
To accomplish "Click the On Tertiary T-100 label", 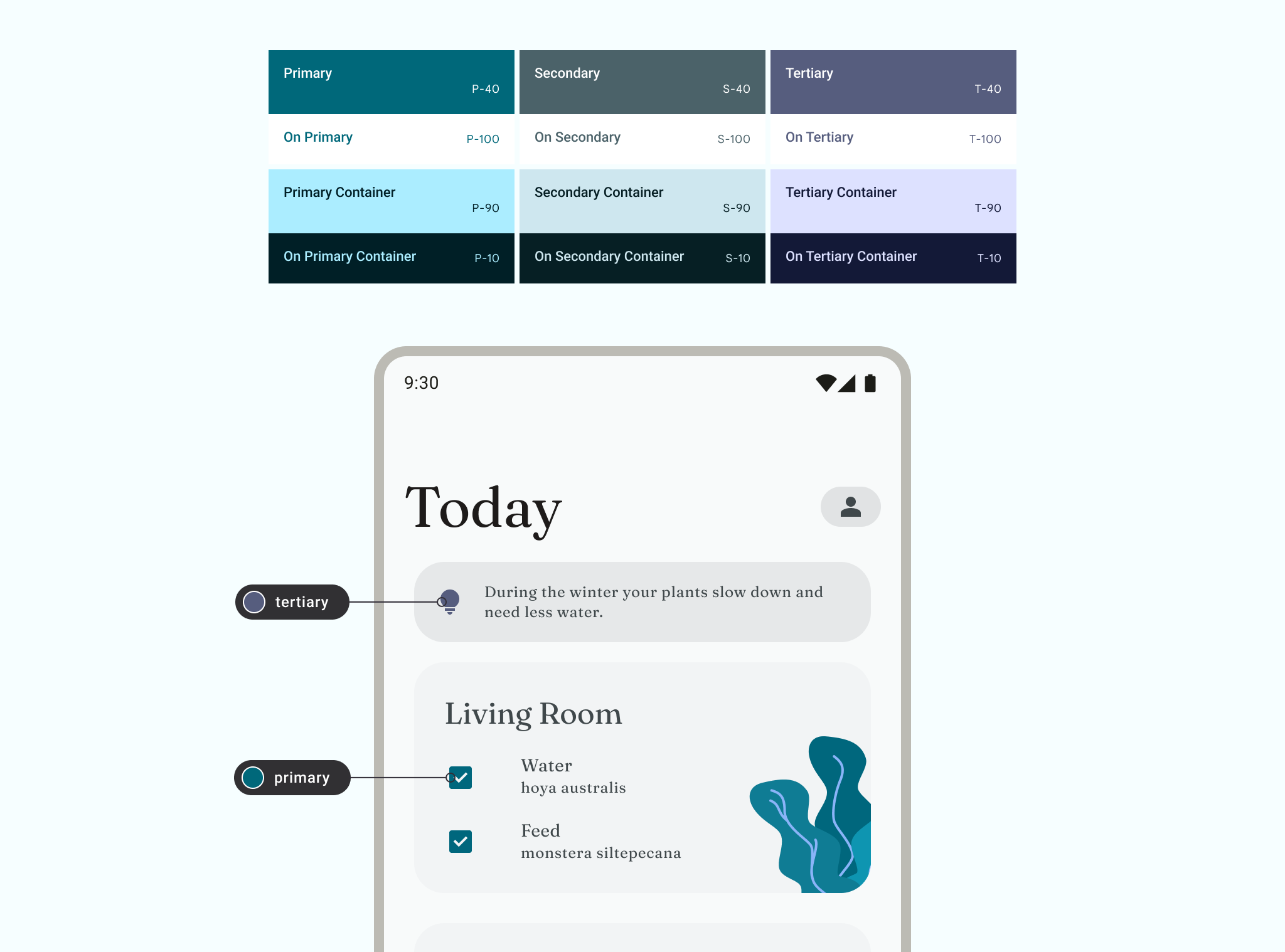I will [x=892, y=138].
